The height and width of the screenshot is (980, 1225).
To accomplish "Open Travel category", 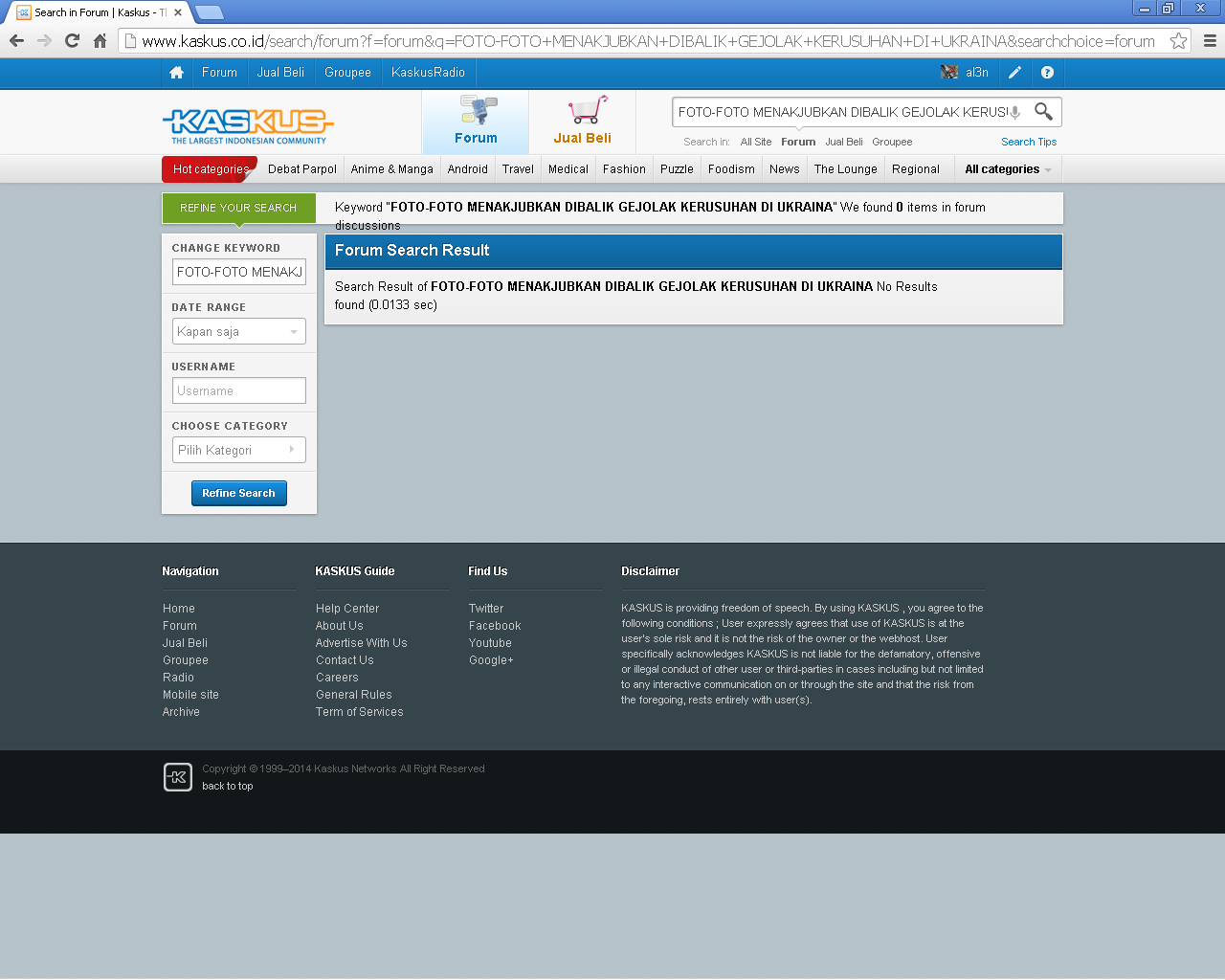I will (x=518, y=169).
